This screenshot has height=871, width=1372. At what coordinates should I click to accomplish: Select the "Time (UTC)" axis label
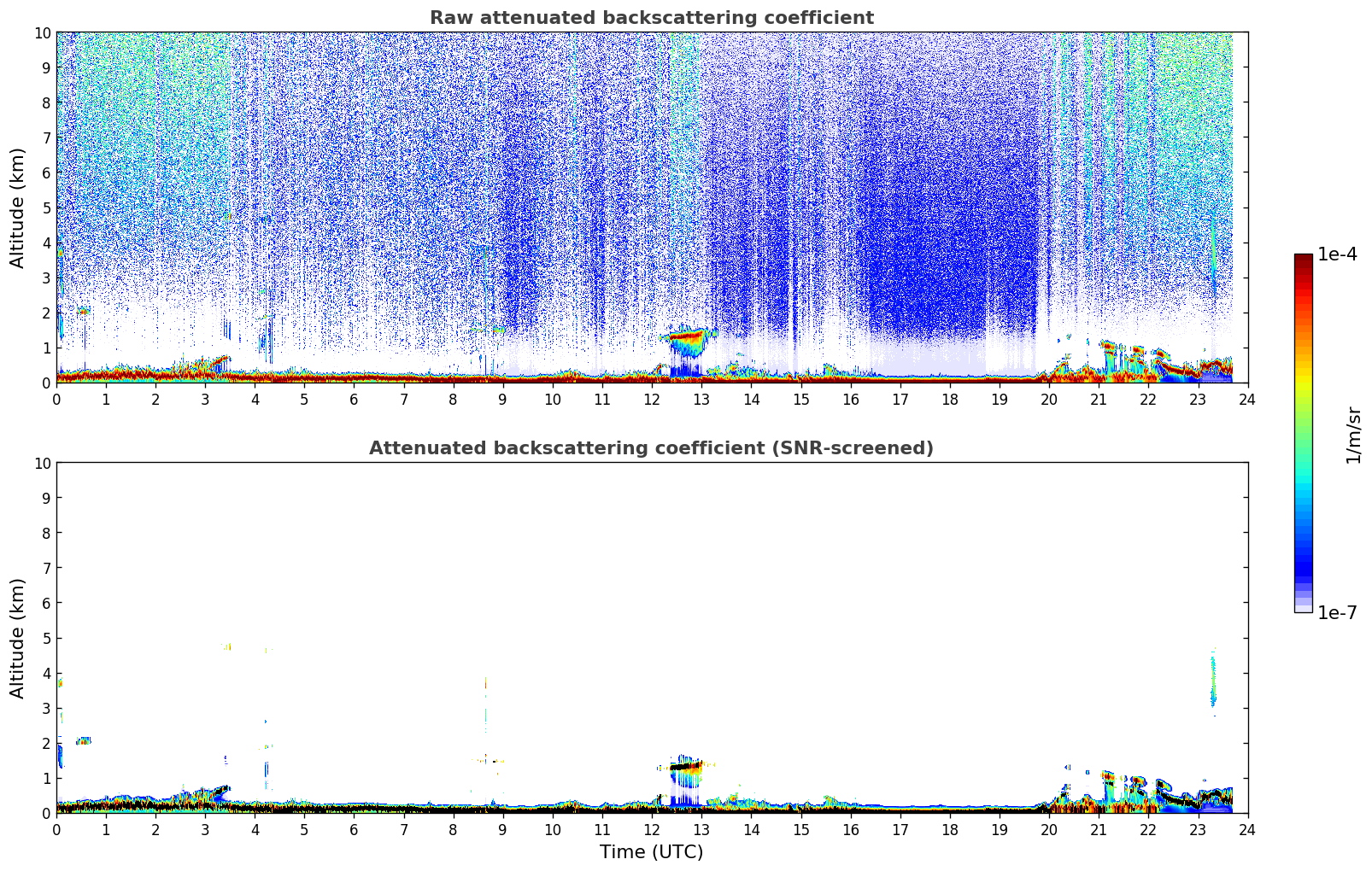[x=651, y=851]
